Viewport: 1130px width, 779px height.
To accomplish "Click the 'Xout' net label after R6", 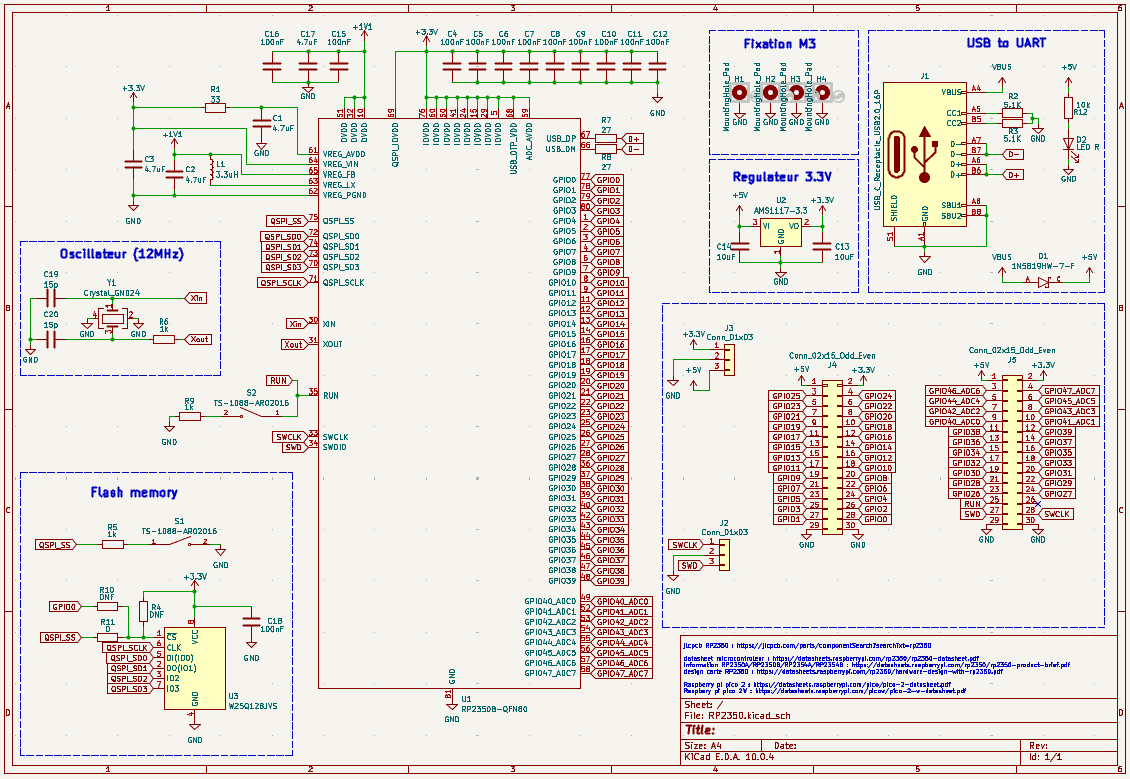I will coord(198,339).
